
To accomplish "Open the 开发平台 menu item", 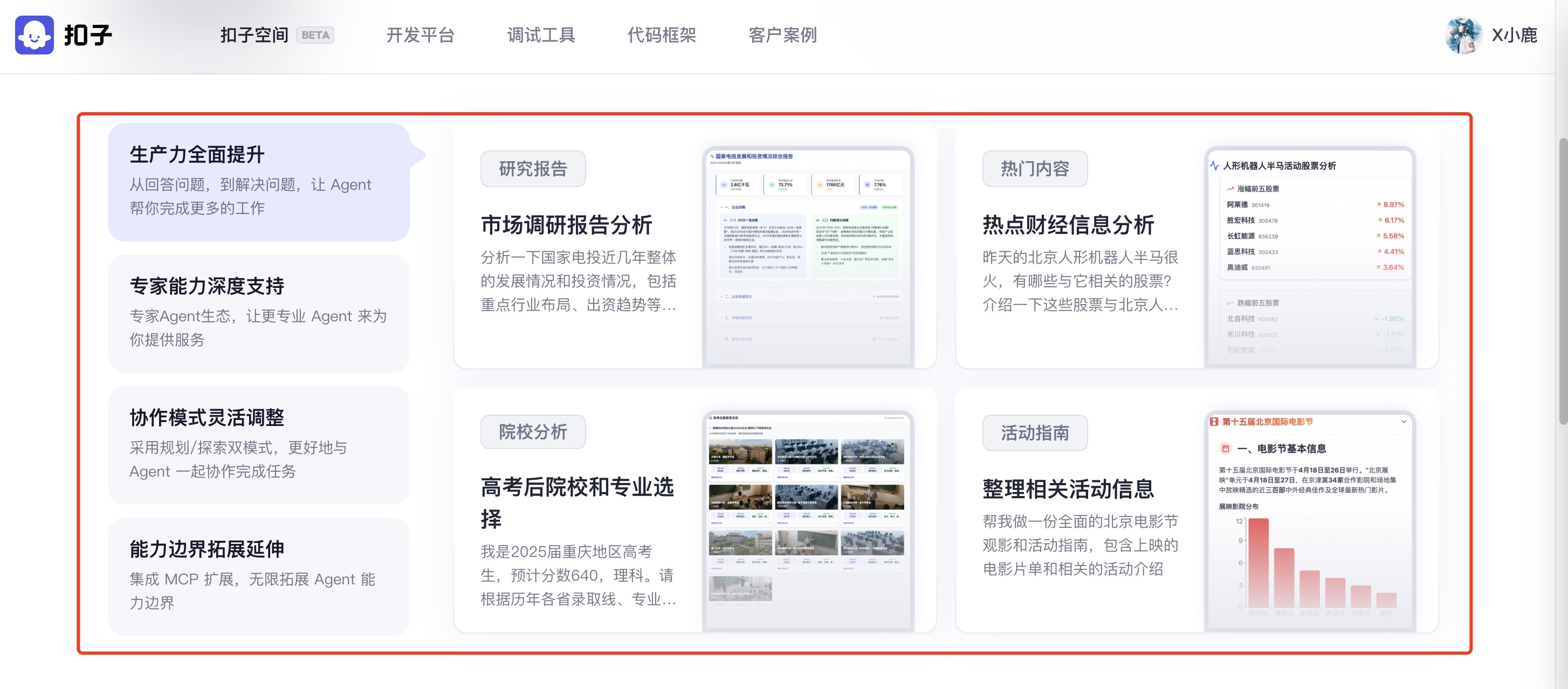I will tap(420, 35).
